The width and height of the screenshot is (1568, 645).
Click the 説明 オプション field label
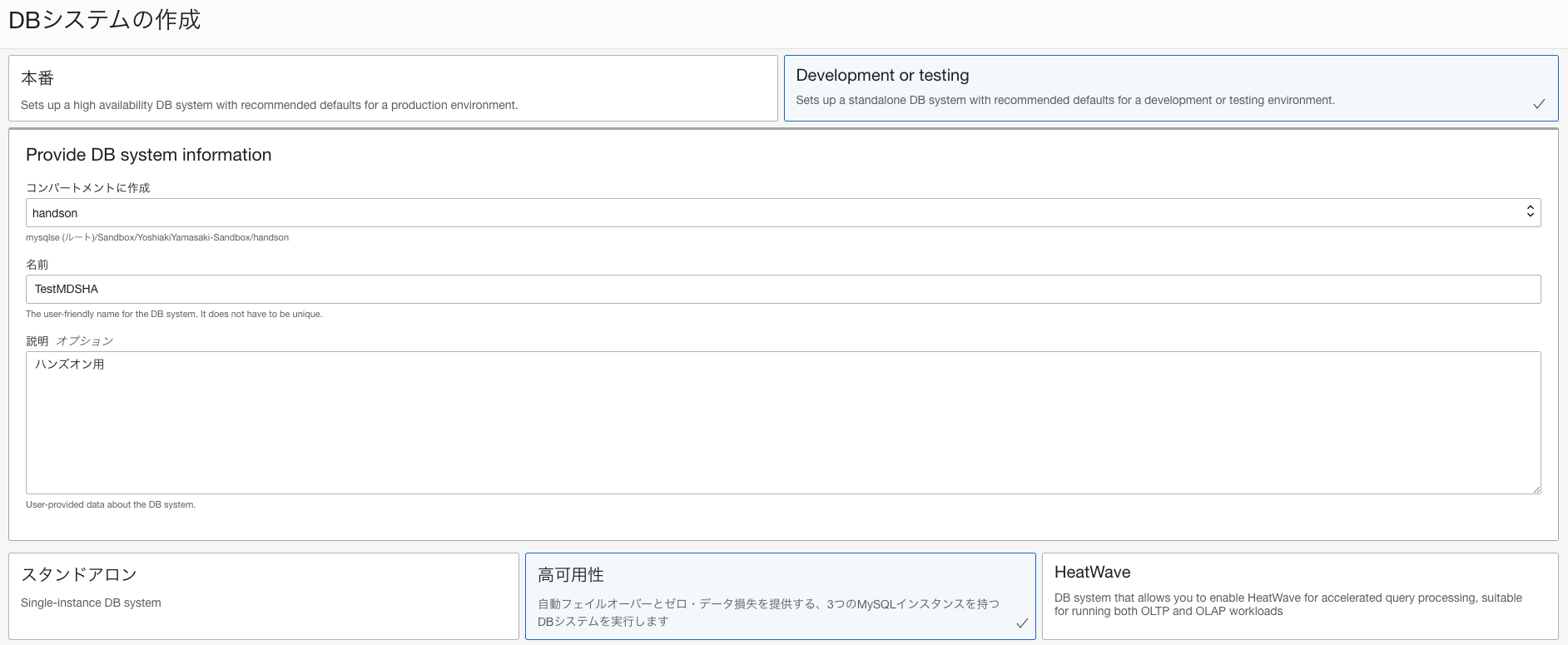(70, 341)
